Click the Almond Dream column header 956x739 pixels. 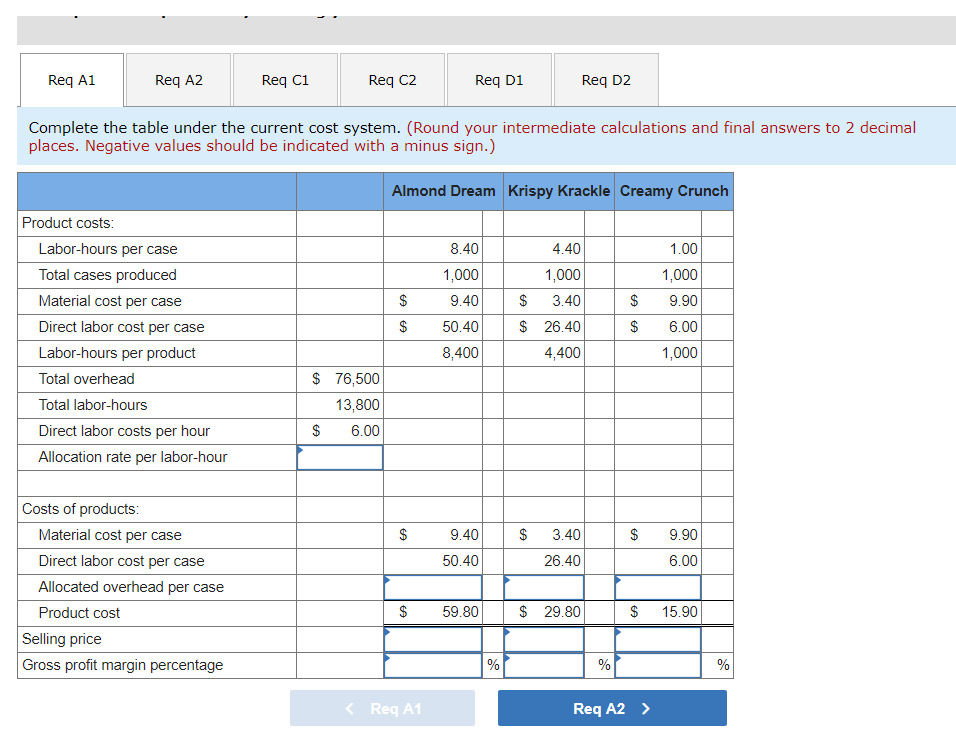click(x=443, y=191)
